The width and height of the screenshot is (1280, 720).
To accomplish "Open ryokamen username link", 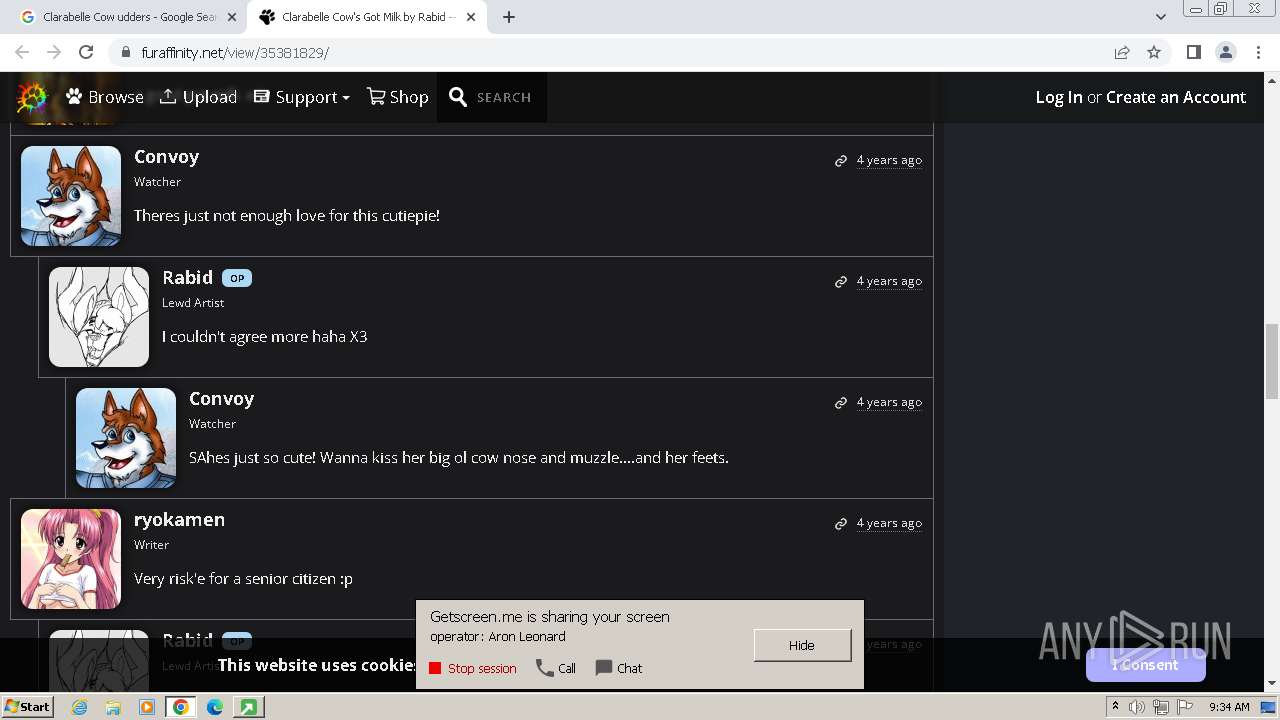I will click(x=179, y=520).
